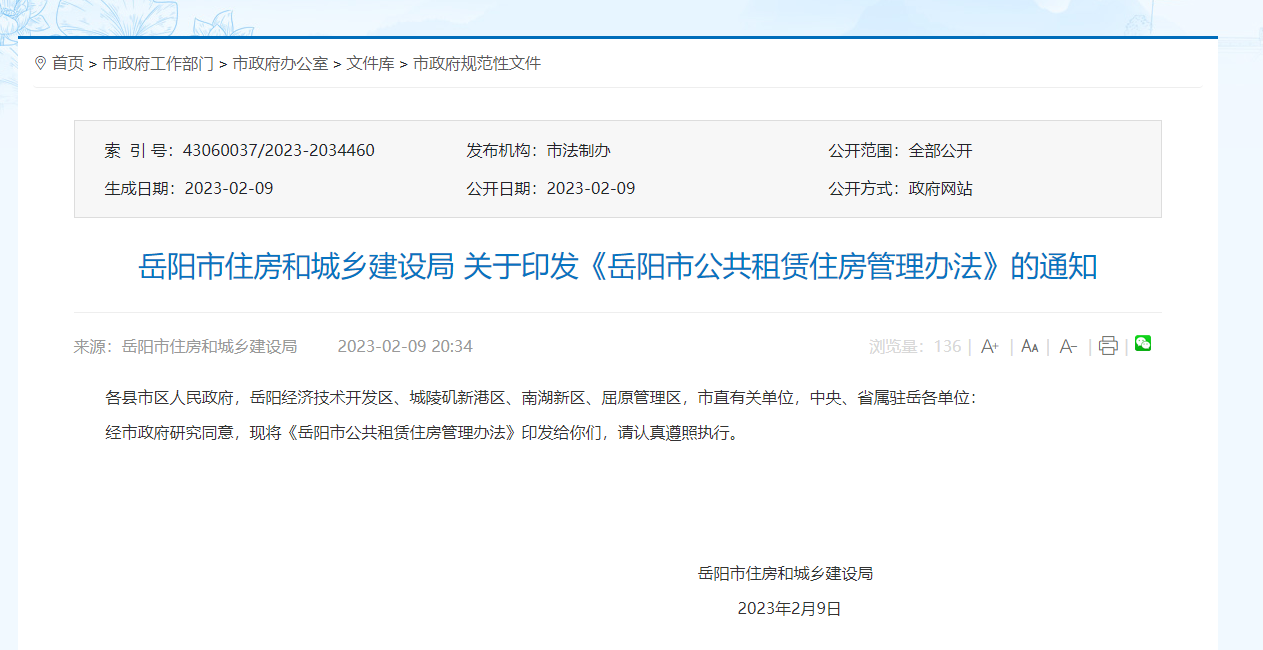Increase font size with A+ icon
The width and height of the screenshot is (1263, 650).
point(990,346)
